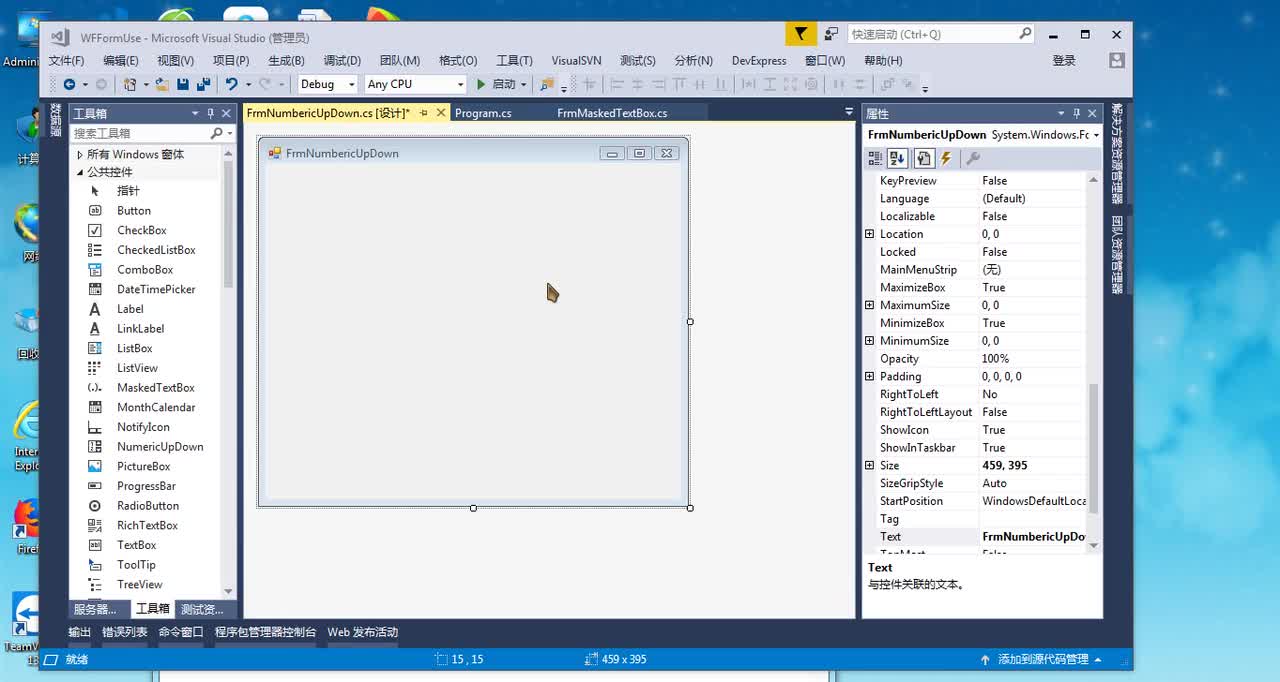Open the DevExpress menu
Viewport: 1280px width, 682px height.
click(759, 61)
